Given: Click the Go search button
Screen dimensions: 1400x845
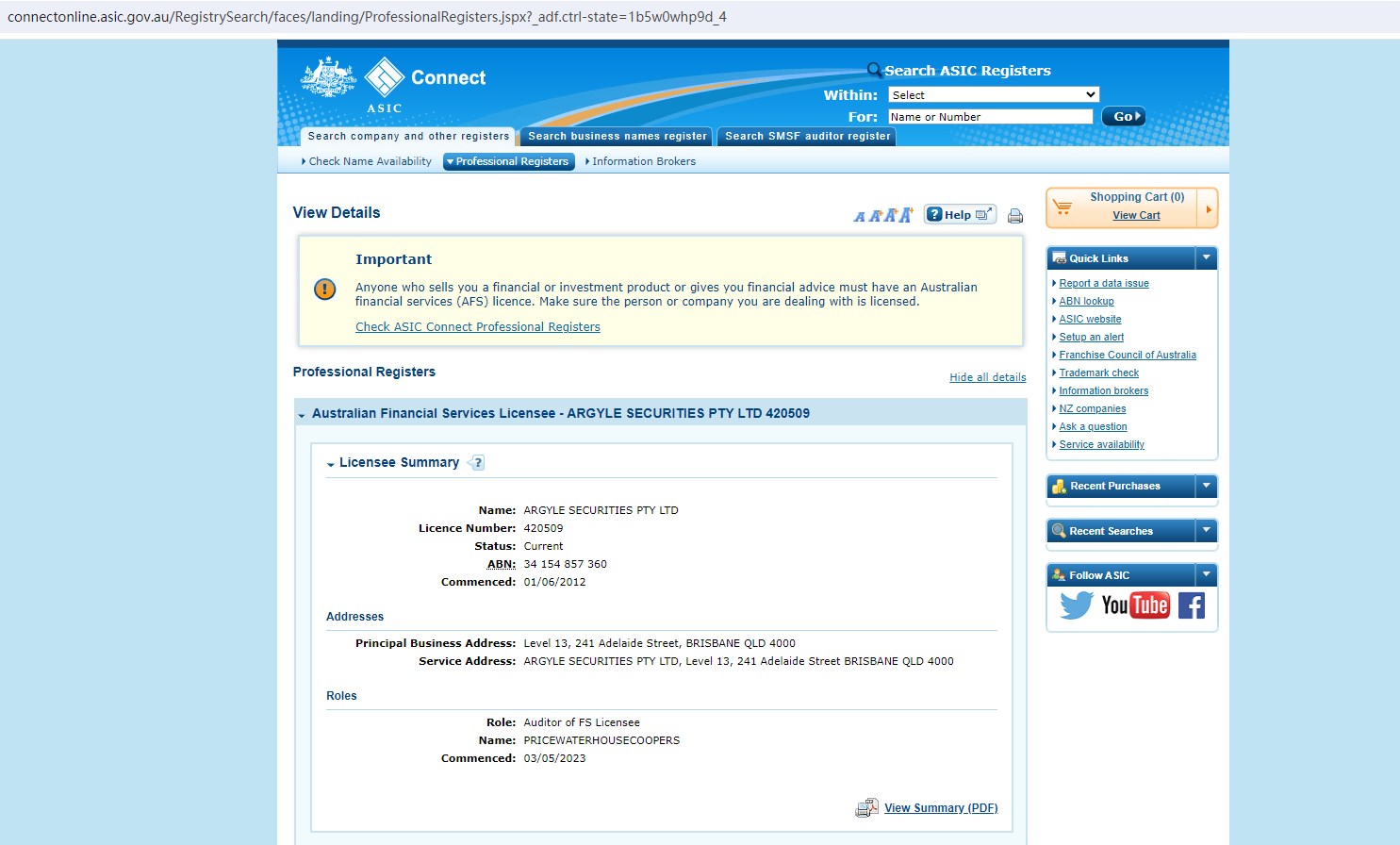Looking at the screenshot, I should click(x=1124, y=116).
